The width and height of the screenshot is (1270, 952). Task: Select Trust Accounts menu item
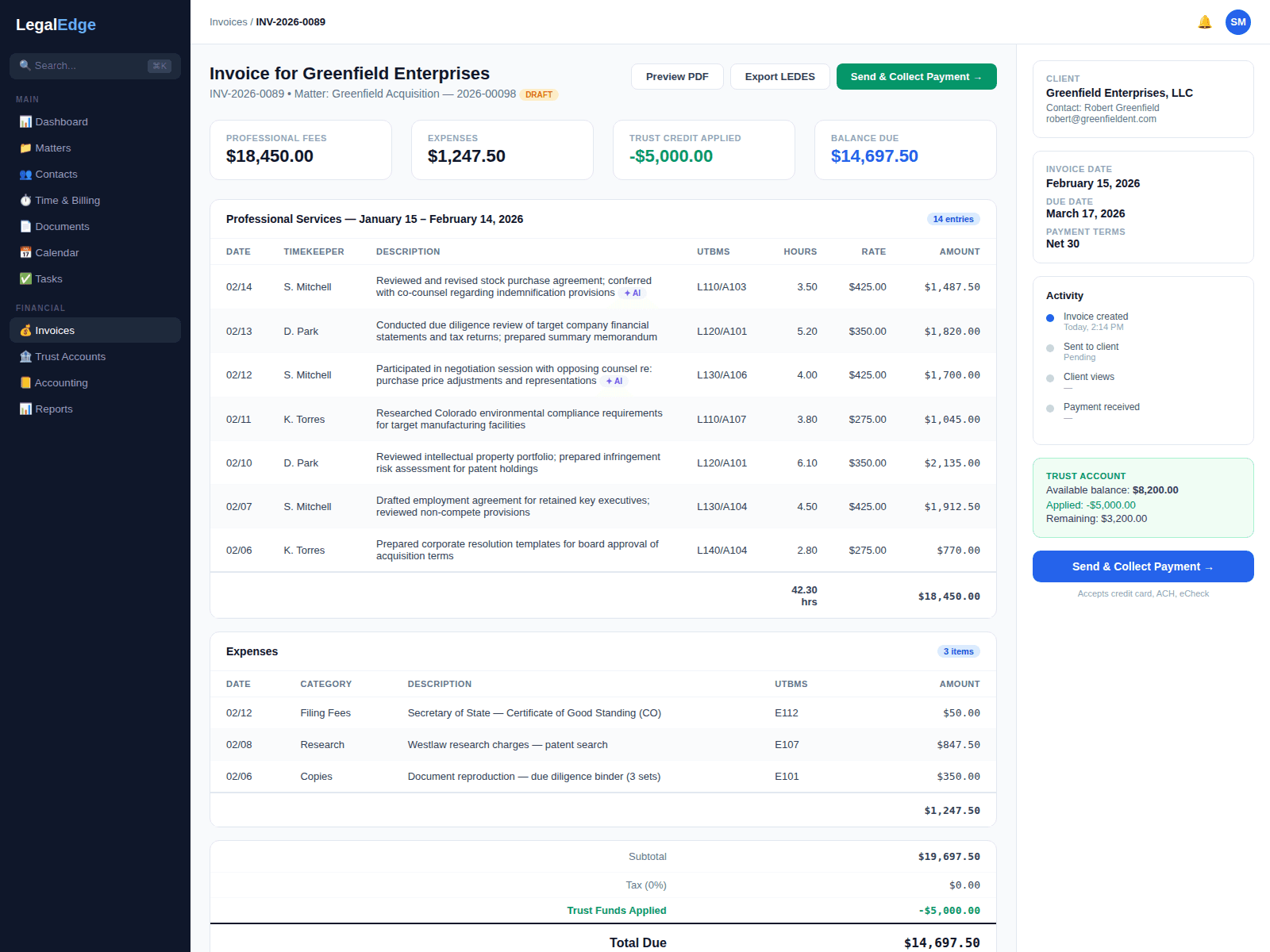95,357
